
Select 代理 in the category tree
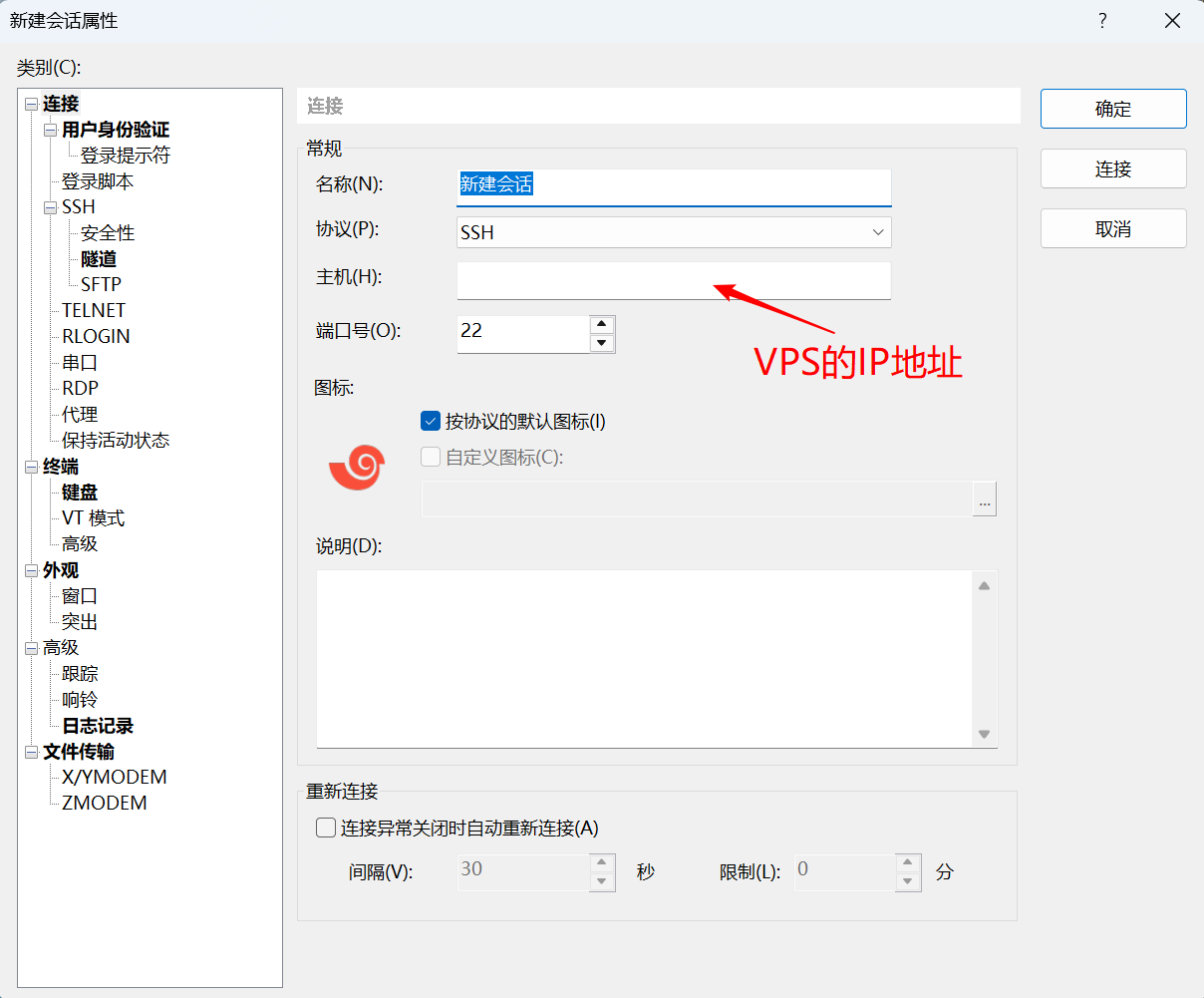click(x=80, y=415)
